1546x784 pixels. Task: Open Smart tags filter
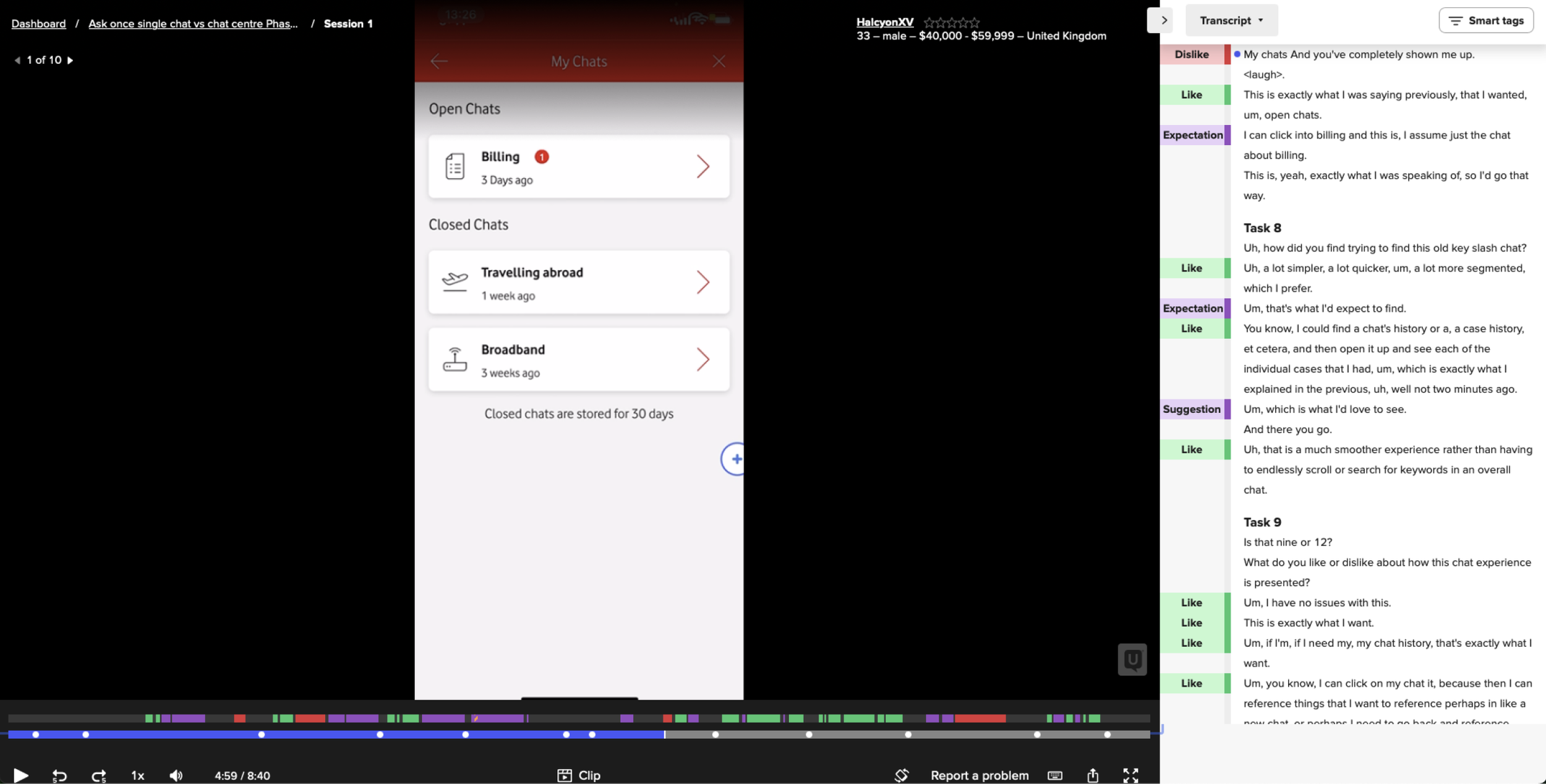click(1485, 20)
